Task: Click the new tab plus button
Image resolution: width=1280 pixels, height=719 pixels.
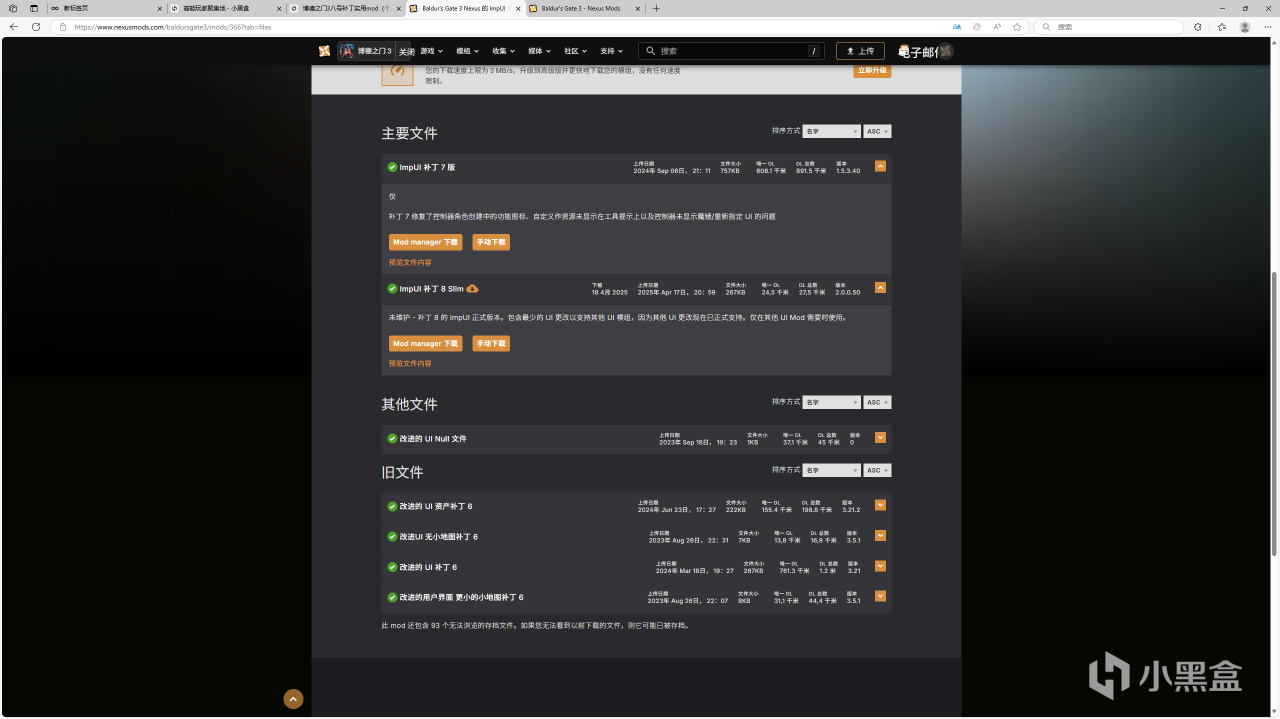Action: 656,8
